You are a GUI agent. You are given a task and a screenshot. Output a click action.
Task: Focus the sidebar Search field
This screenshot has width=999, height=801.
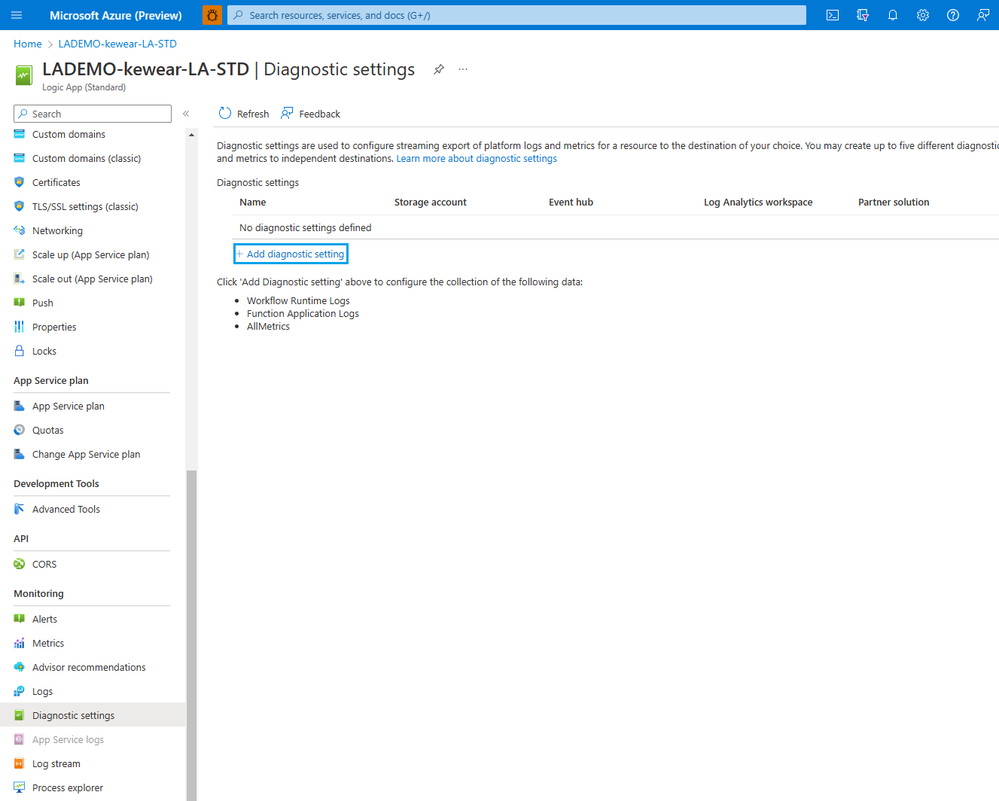[x=92, y=113]
